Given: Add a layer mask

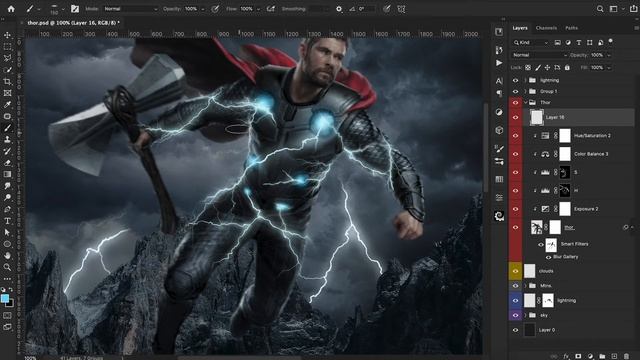Looking at the screenshot, I should 578,356.
